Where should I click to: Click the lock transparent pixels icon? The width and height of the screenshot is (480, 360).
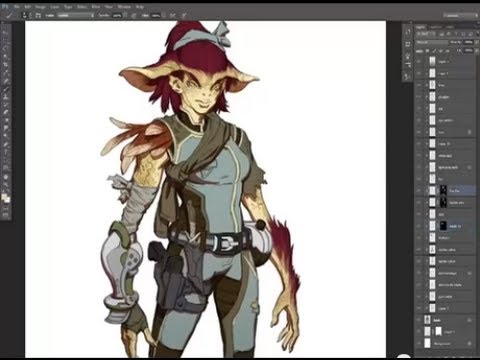click(x=427, y=51)
